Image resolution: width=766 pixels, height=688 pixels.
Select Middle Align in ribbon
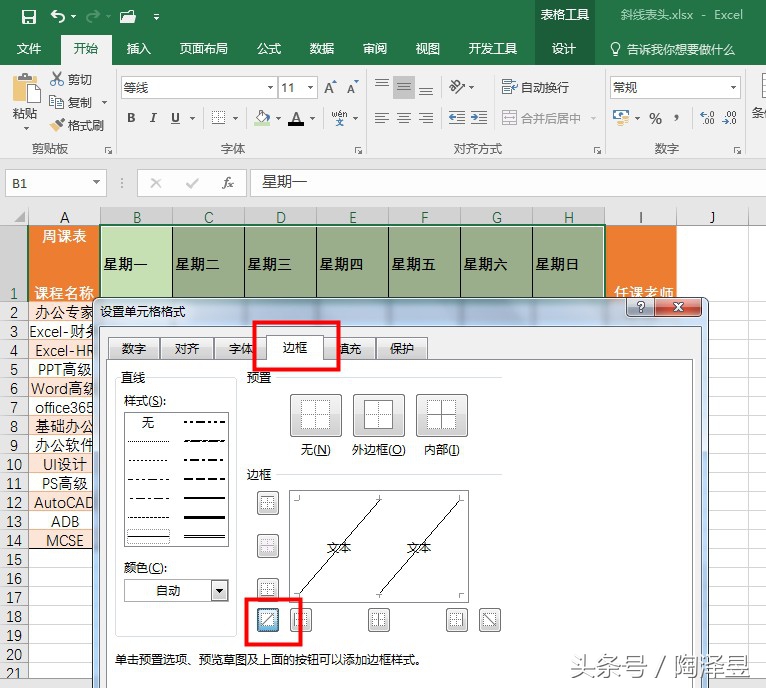404,87
